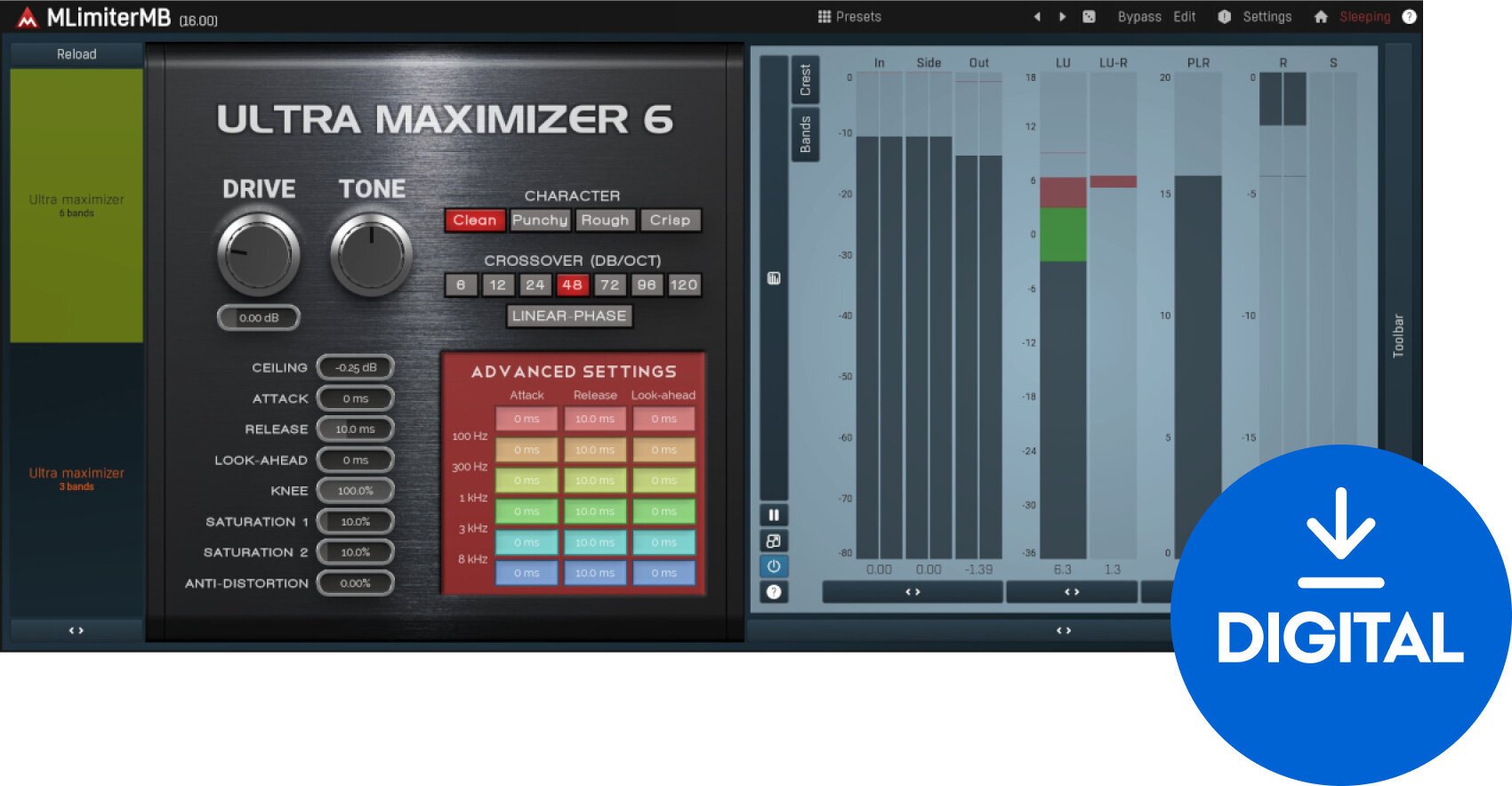Click the drive value field 0.00 dB
Screen dimensions: 1512x786
(x=259, y=317)
